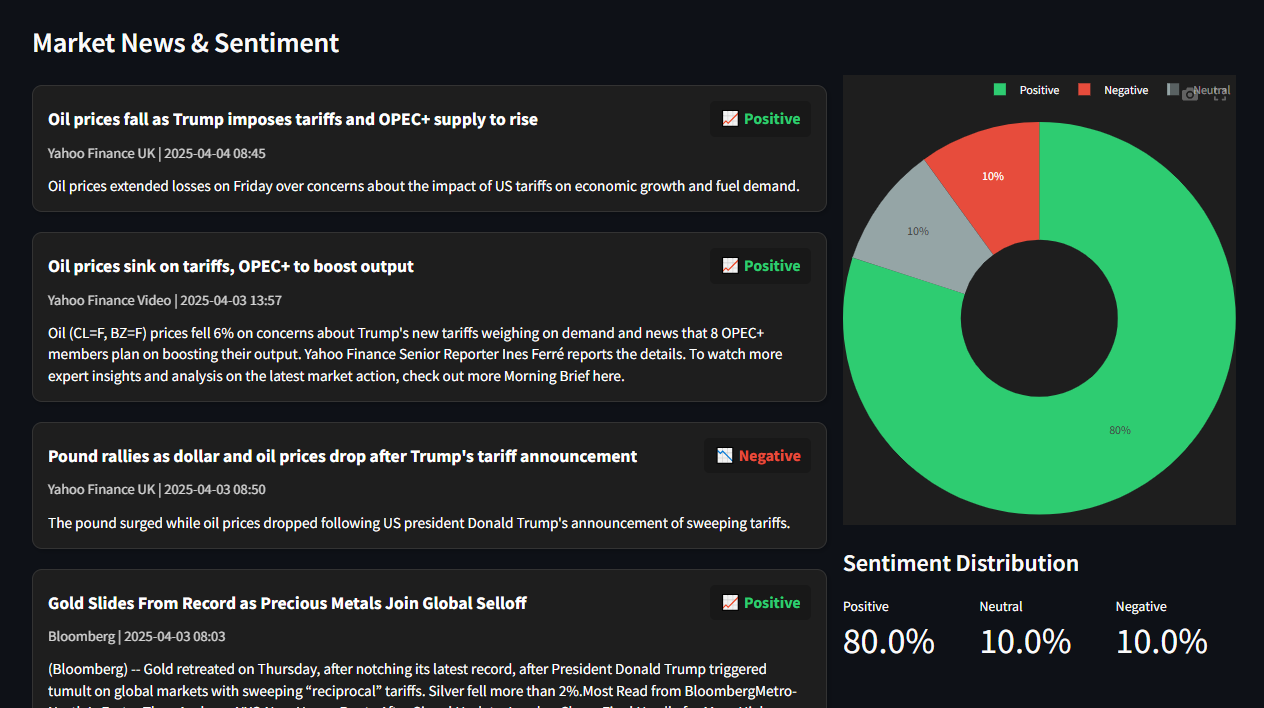Select the green Positive legend swatch
The image size is (1264, 708).
pos(999,90)
